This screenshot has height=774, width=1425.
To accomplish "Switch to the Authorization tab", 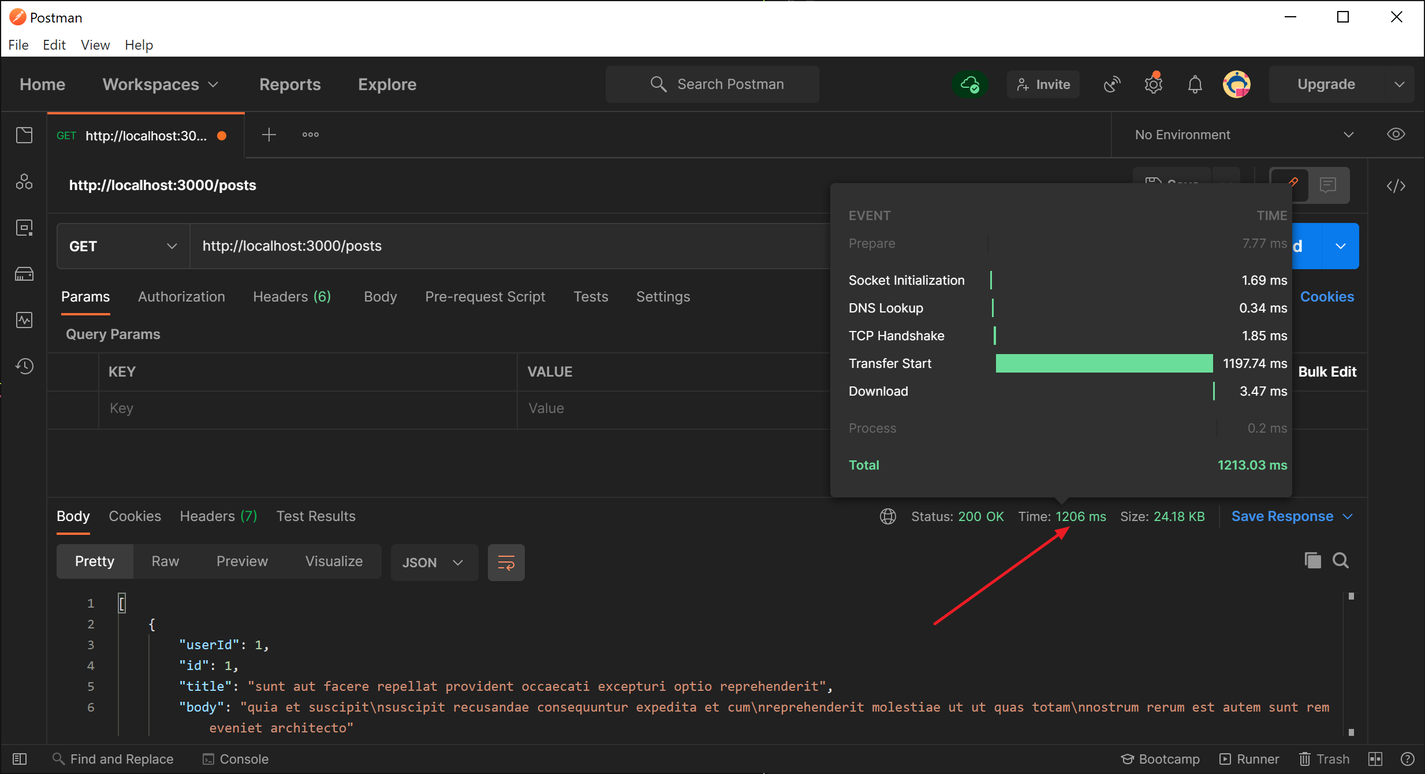I will coord(181,297).
